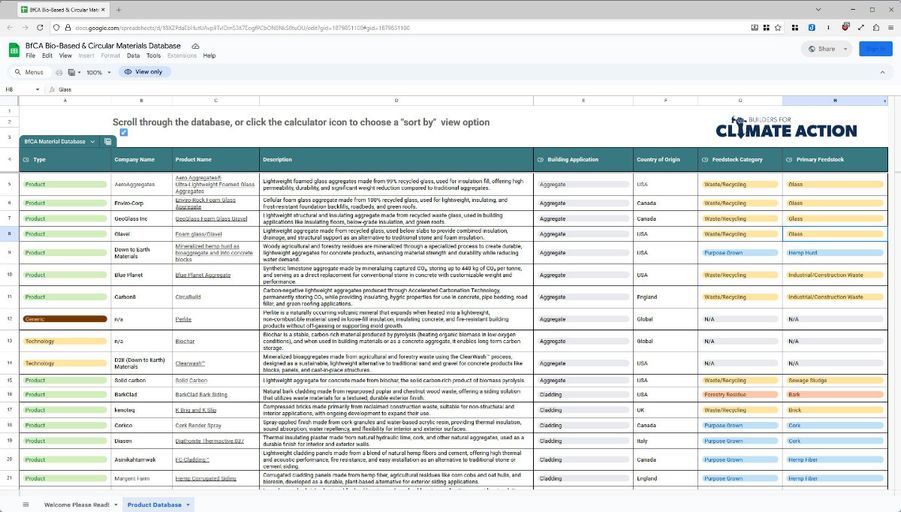Click the View only button

pyautogui.click(x=144, y=72)
